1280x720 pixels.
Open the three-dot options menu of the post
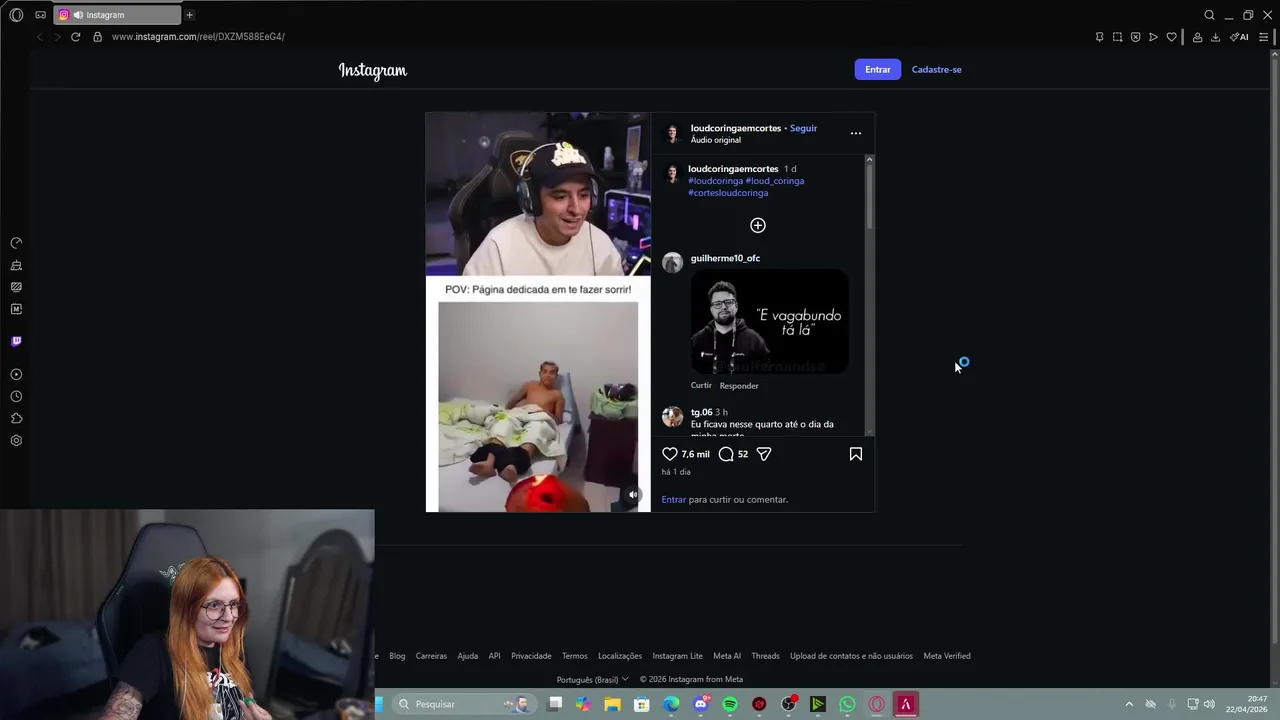[x=856, y=133]
